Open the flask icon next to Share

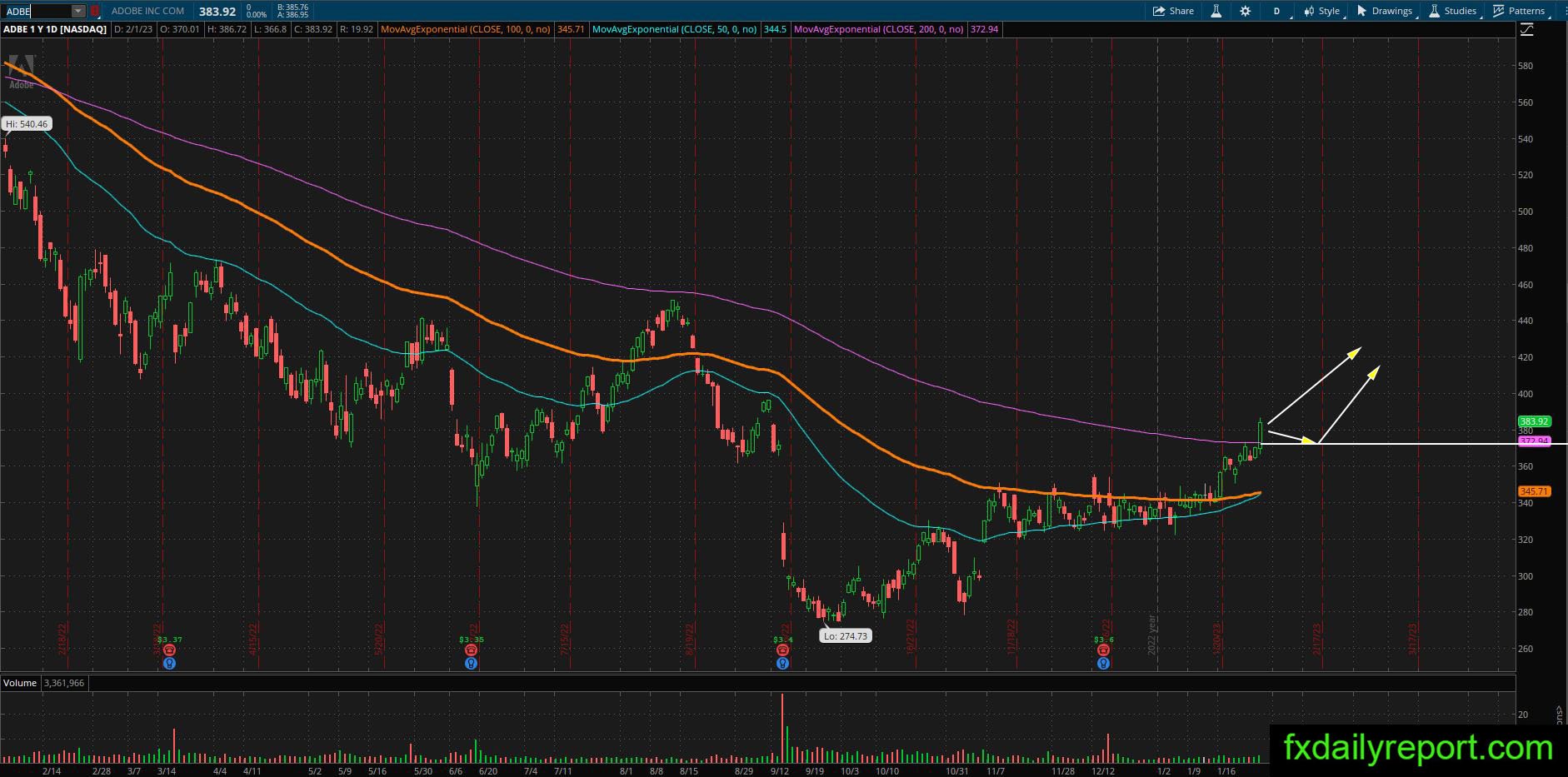coord(1216,11)
